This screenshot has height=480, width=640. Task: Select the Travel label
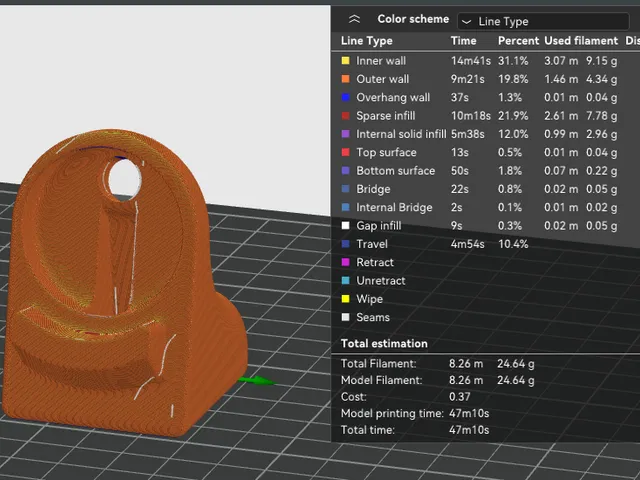click(372, 244)
